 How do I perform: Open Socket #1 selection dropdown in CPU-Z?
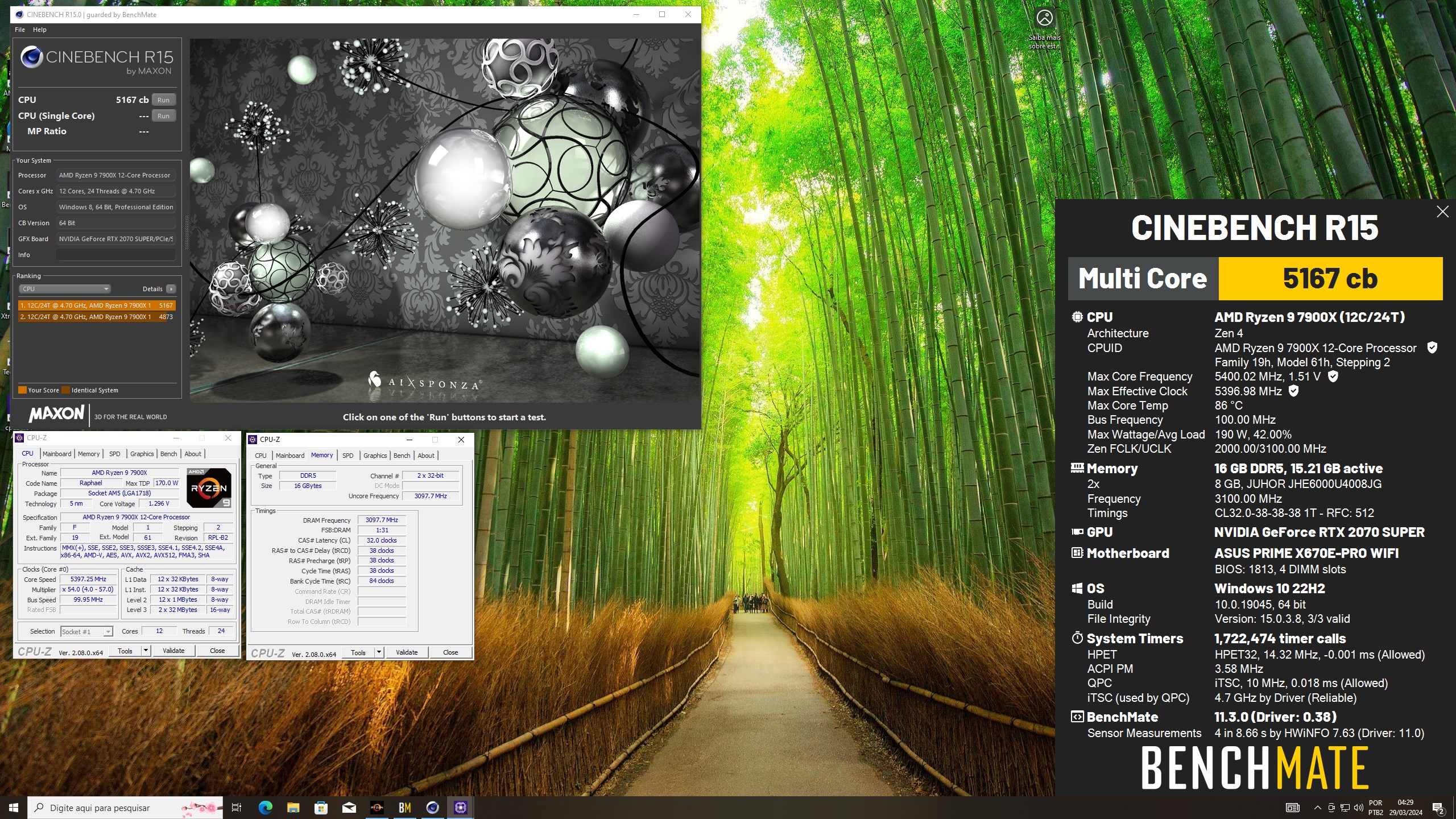86,632
